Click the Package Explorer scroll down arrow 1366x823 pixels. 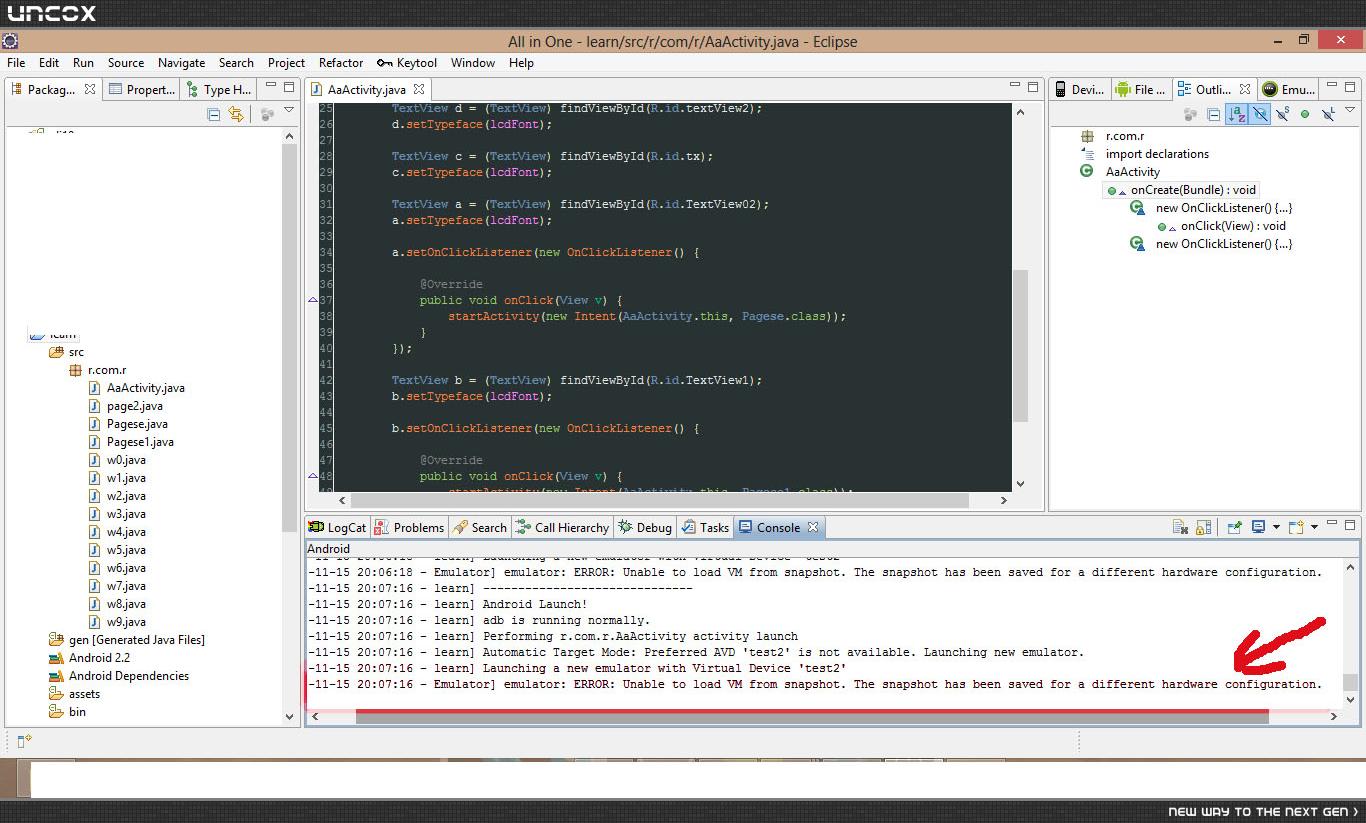pyautogui.click(x=290, y=716)
